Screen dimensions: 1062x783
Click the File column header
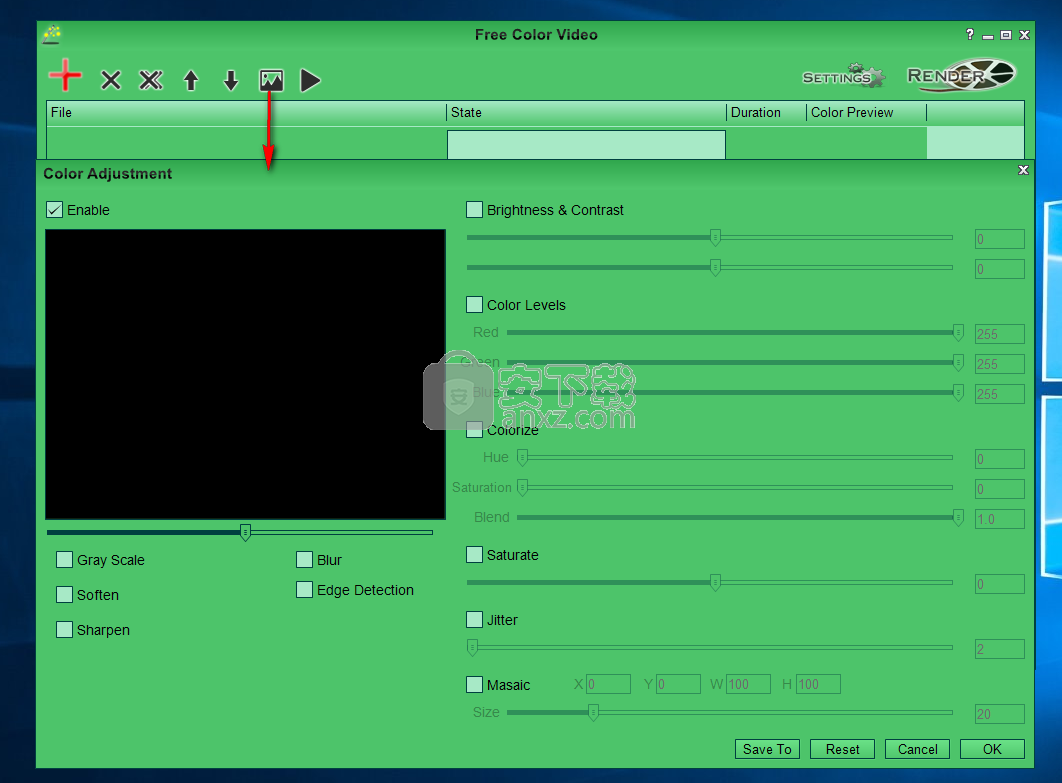[x=245, y=113]
